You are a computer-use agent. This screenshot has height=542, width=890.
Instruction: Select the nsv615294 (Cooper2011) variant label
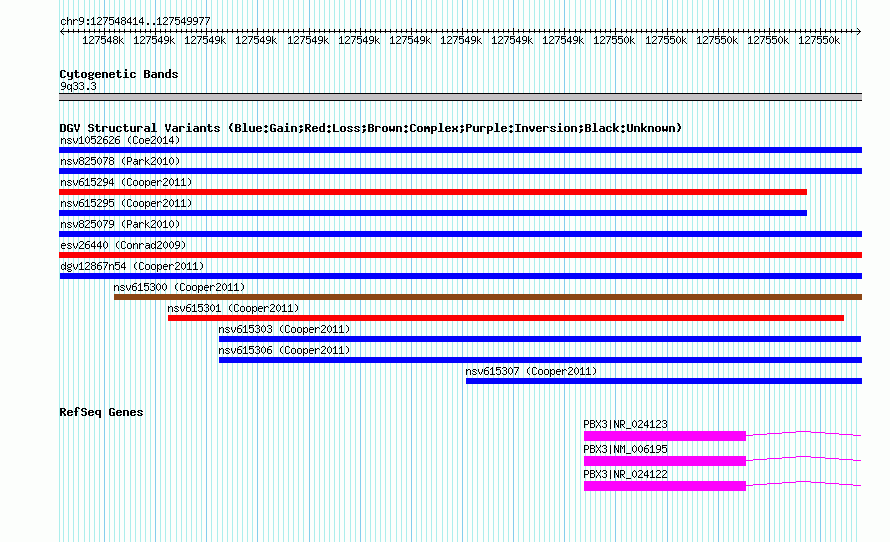tap(126, 182)
